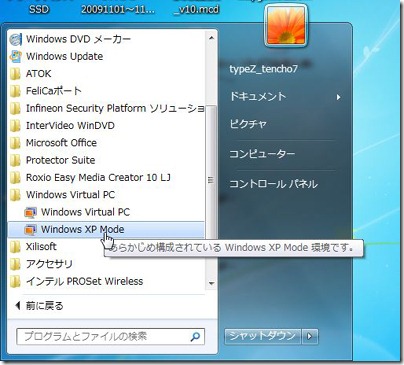Image resolution: width=404 pixels, height=365 pixels.
Task: Click the user account flower picture
Action: coord(286,25)
